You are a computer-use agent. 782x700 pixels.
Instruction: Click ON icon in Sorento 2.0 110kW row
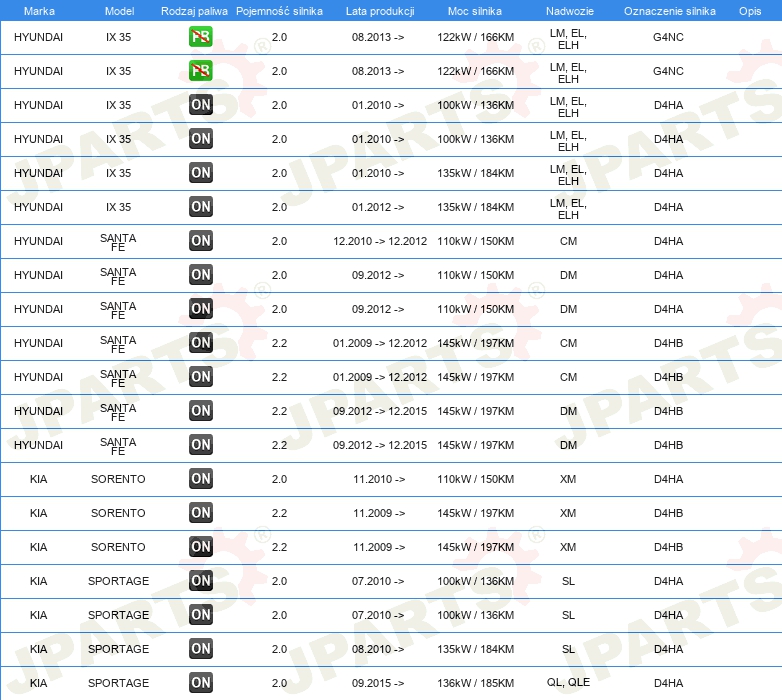201,479
